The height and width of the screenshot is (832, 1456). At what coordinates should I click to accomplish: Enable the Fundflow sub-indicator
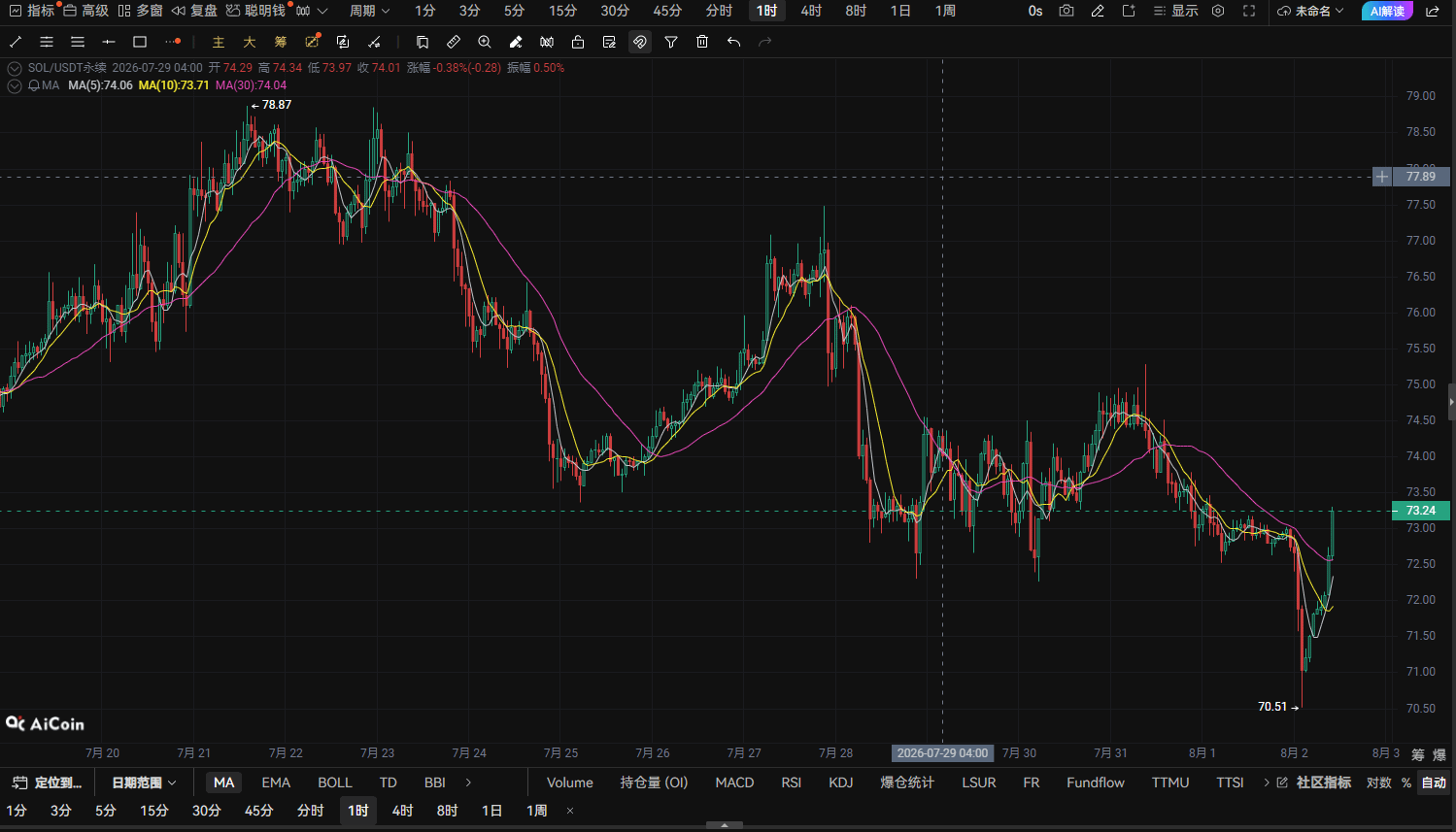[1096, 782]
